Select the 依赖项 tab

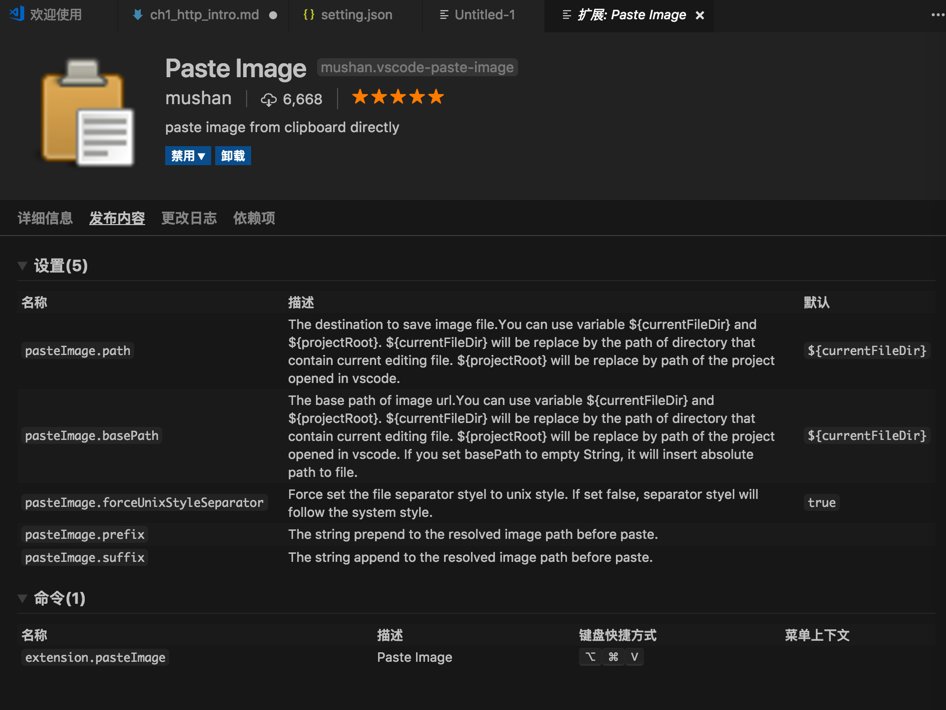(254, 218)
